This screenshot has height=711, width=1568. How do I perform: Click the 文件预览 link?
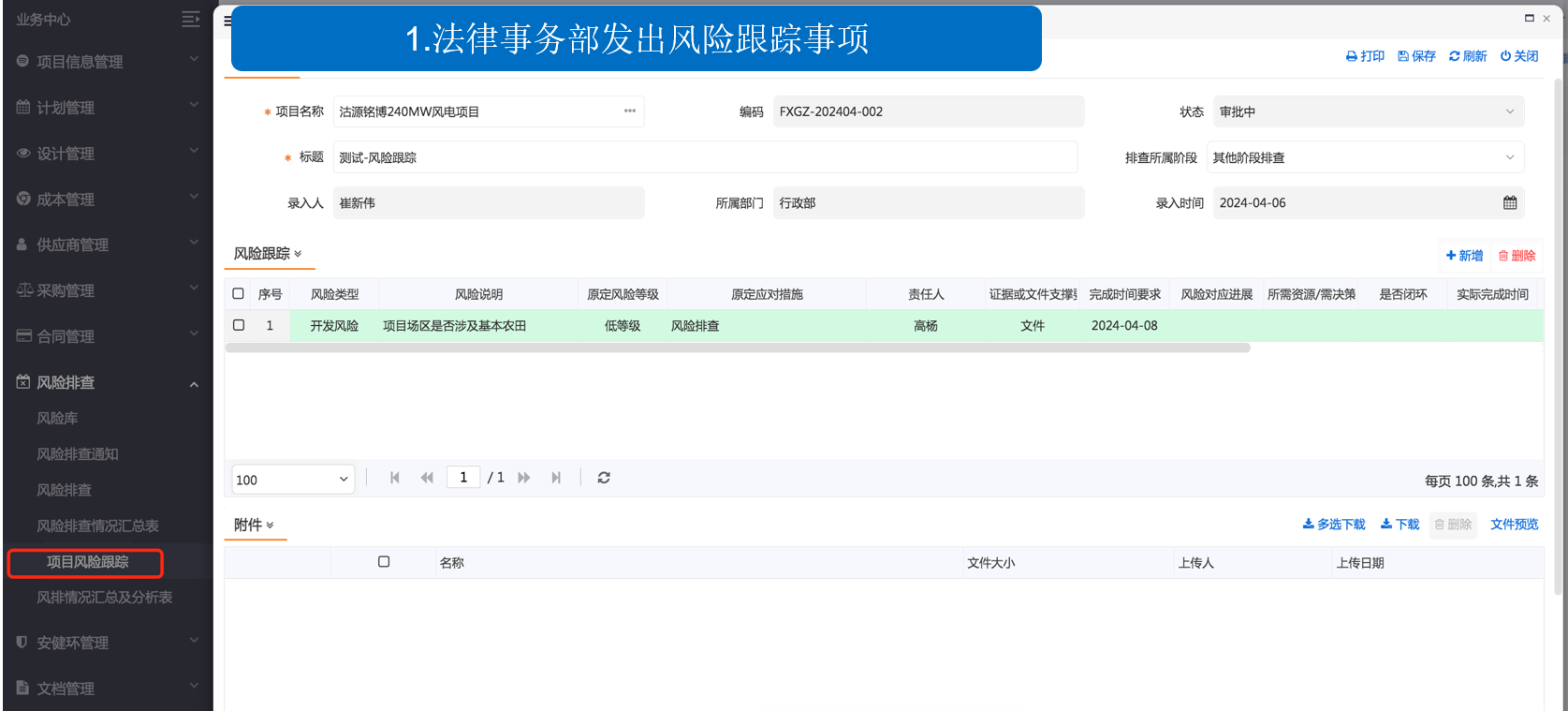1514,525
